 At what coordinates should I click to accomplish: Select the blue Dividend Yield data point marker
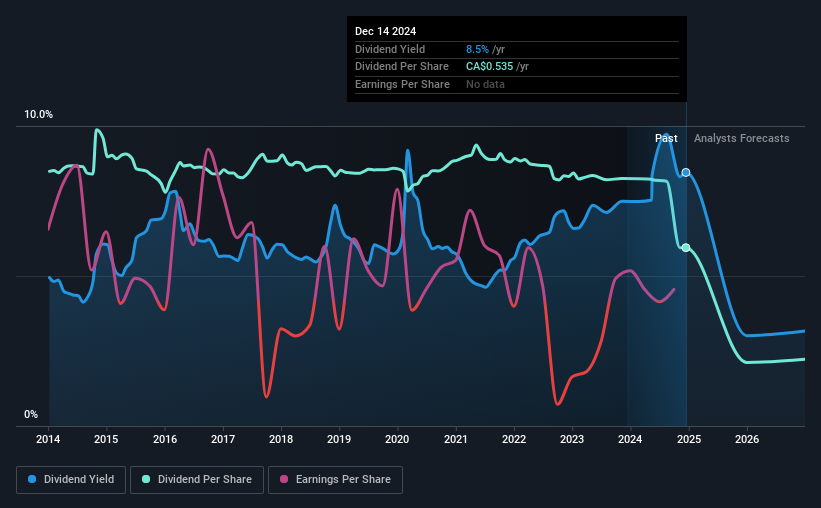coord(685,172)
